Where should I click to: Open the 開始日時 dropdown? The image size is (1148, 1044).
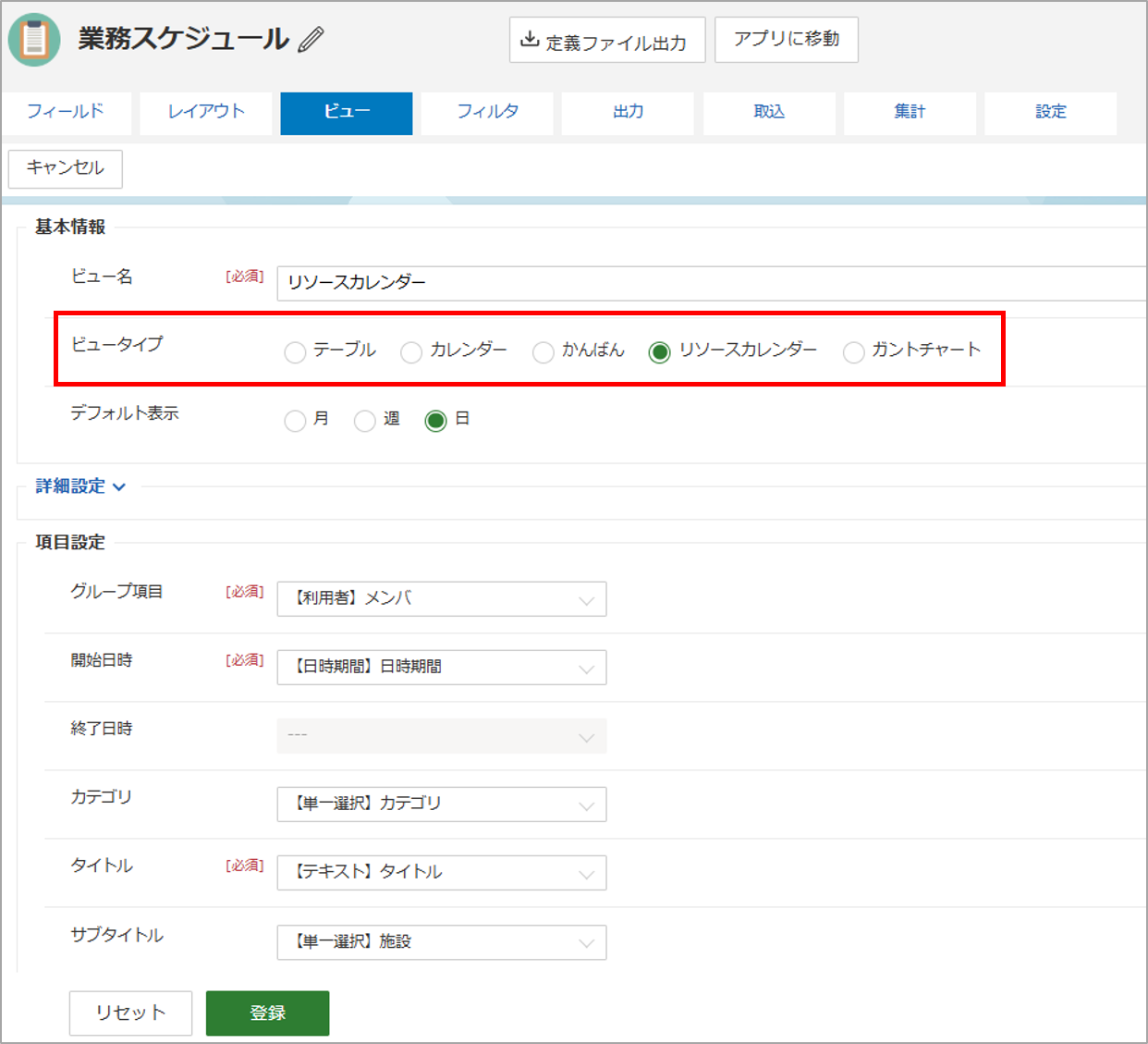point(442,668)
